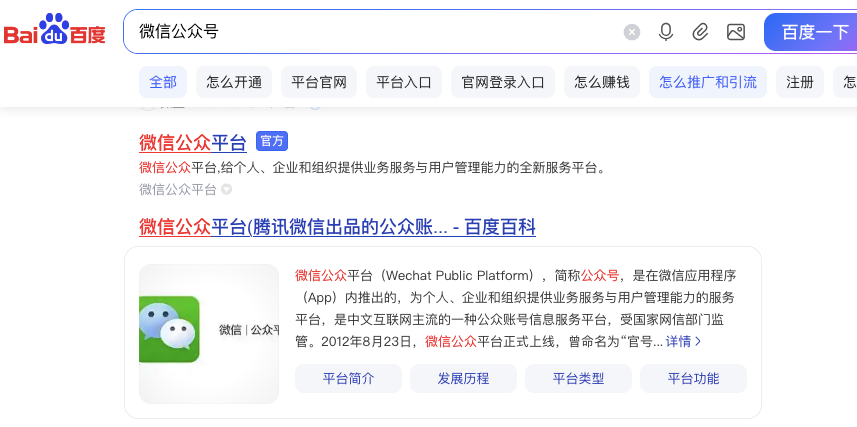Screen dimensions: 857x427
Task: Select the 注册 suggestion tab
Action: 800,83
